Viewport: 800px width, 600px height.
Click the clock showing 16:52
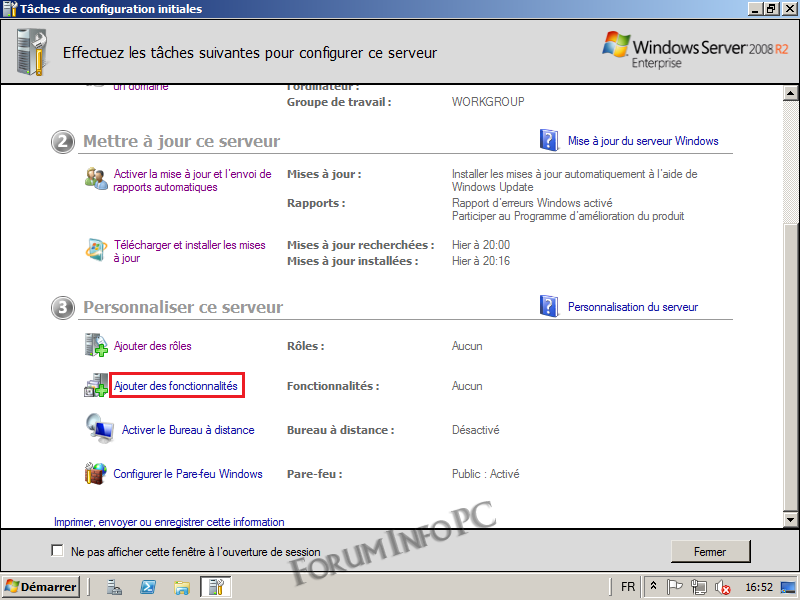coord(759,587)
